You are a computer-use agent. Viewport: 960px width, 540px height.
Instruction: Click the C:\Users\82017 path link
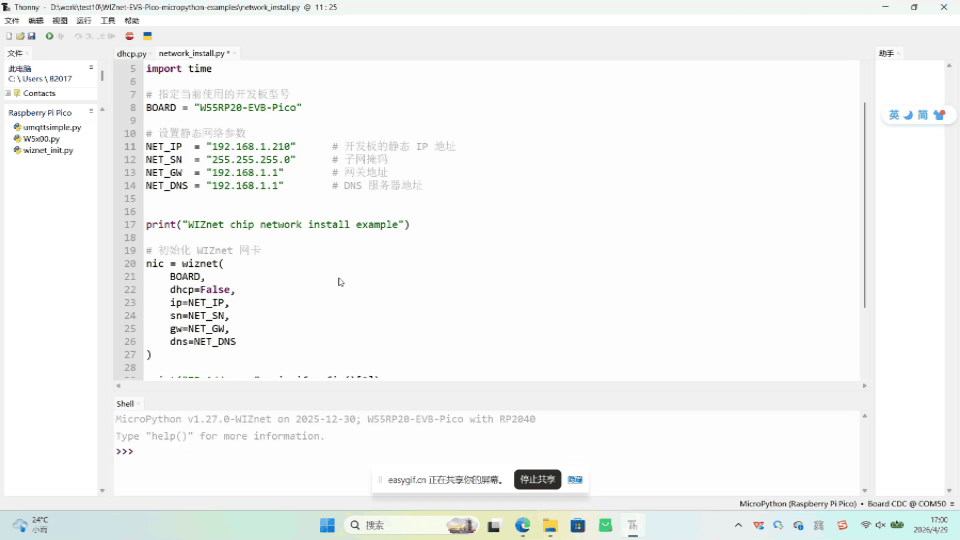point(40,79)
